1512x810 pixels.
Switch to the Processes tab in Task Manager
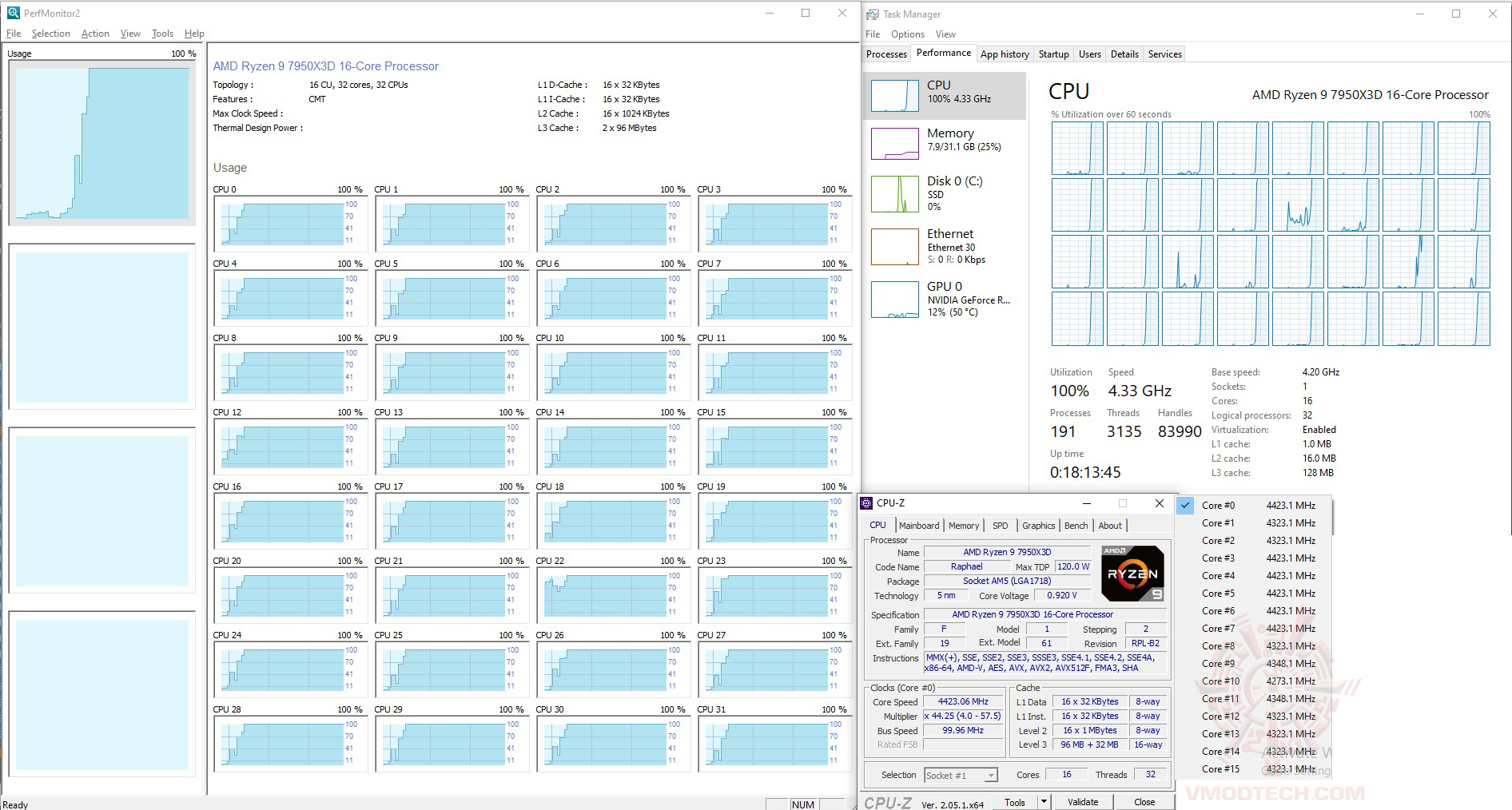pos(886,54)
